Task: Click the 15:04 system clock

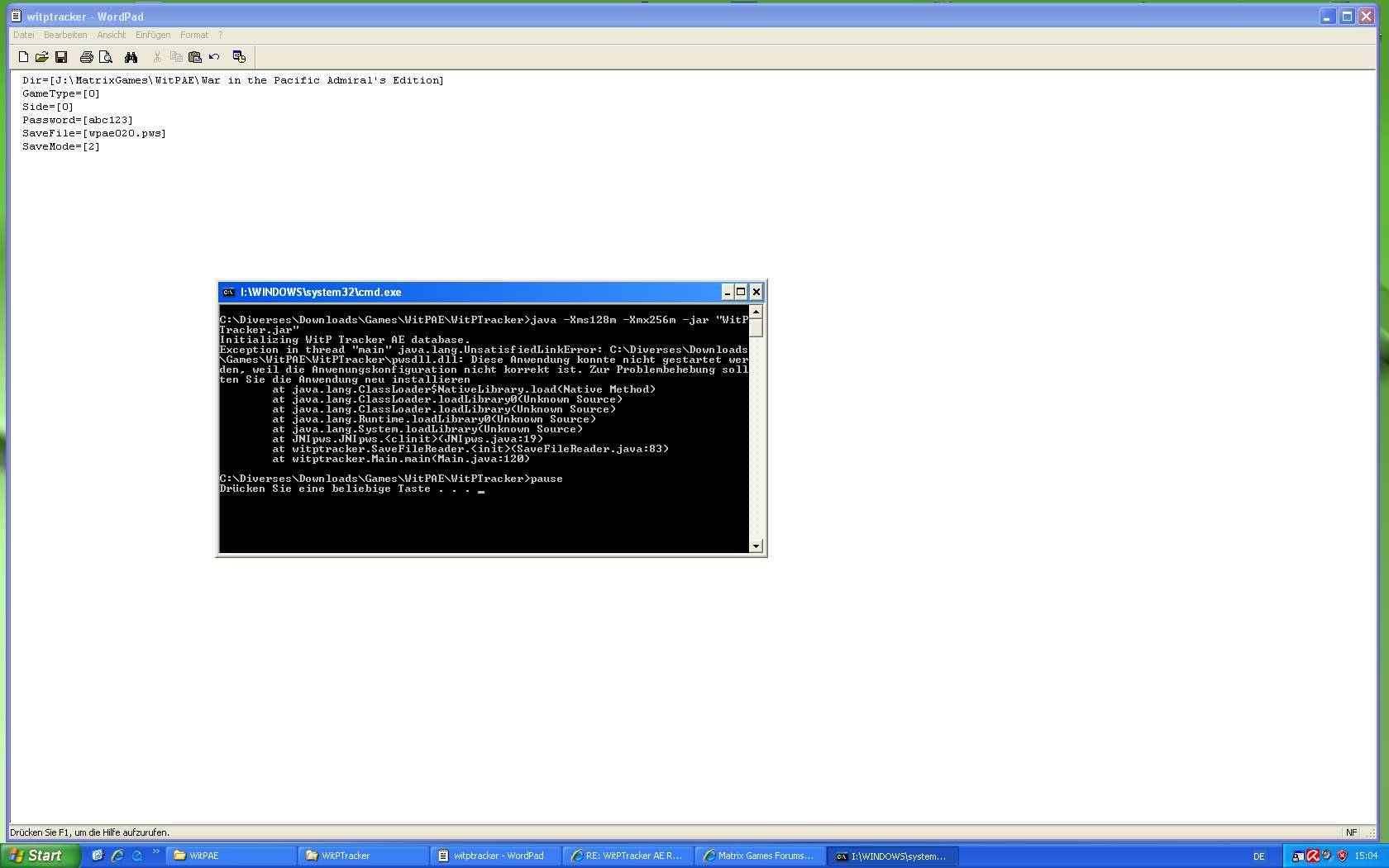Action: point(1366,856)
